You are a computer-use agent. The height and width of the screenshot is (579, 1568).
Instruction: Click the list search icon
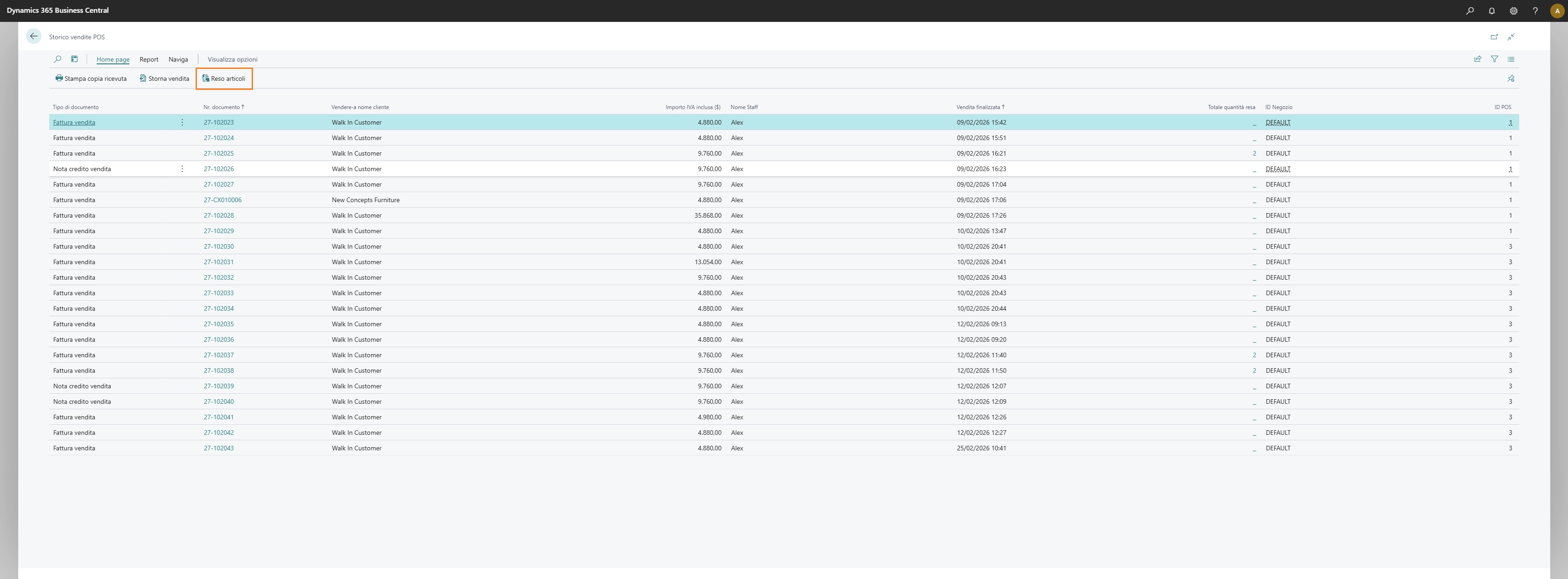pos(58,59)
